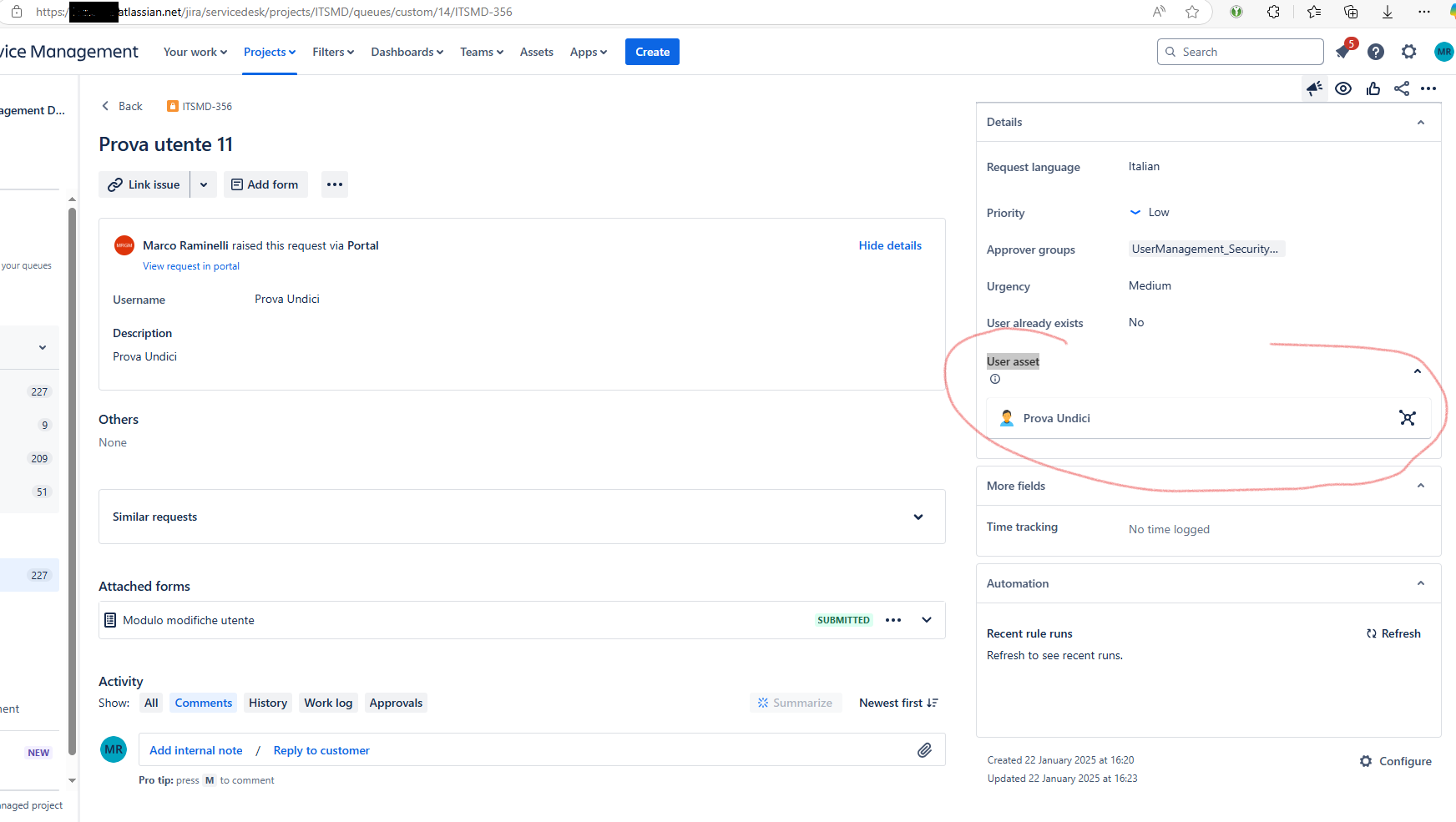Collapse the Details panel

pos(1420,122)
